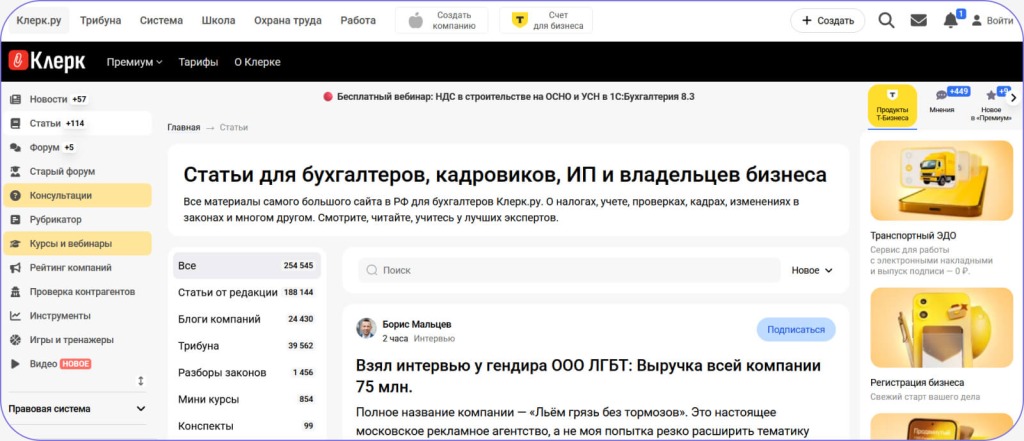Click Борис Мальцев avatar photo
This screenshot has width=1024, height=441.
pyautogui.click(x=366, y=328)
